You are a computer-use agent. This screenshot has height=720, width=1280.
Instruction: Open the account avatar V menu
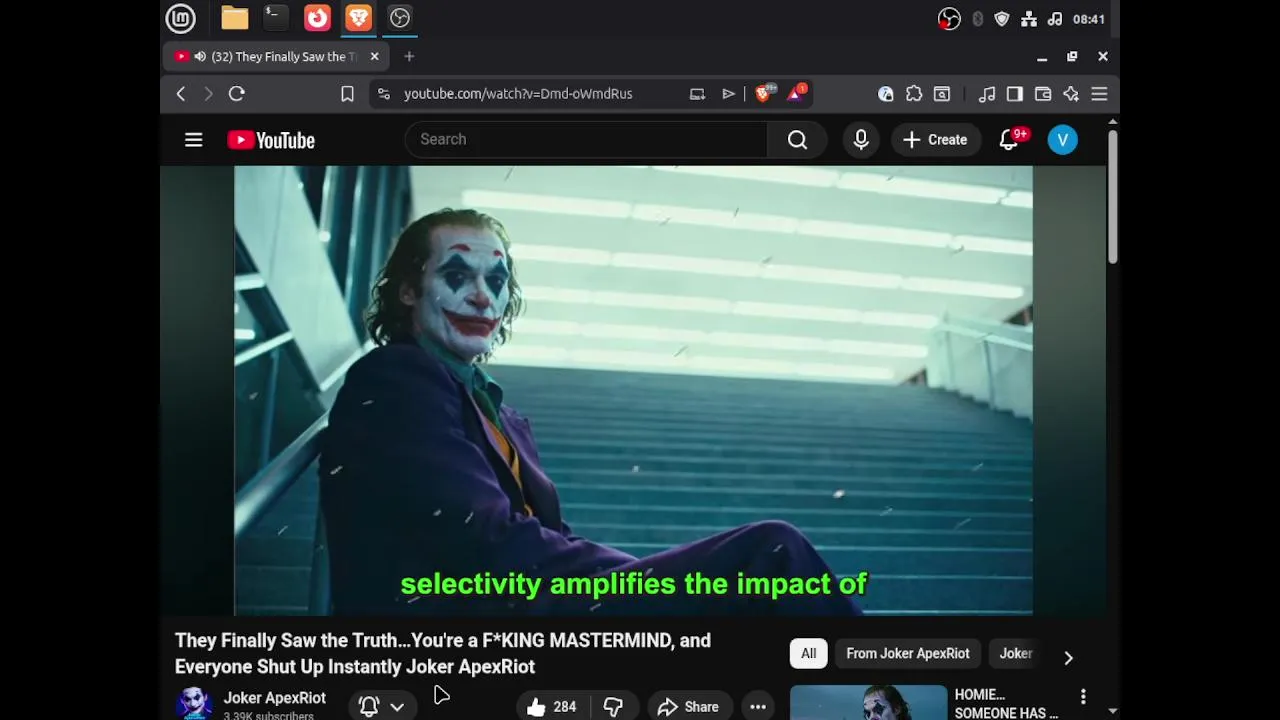tap(1063, 140)
